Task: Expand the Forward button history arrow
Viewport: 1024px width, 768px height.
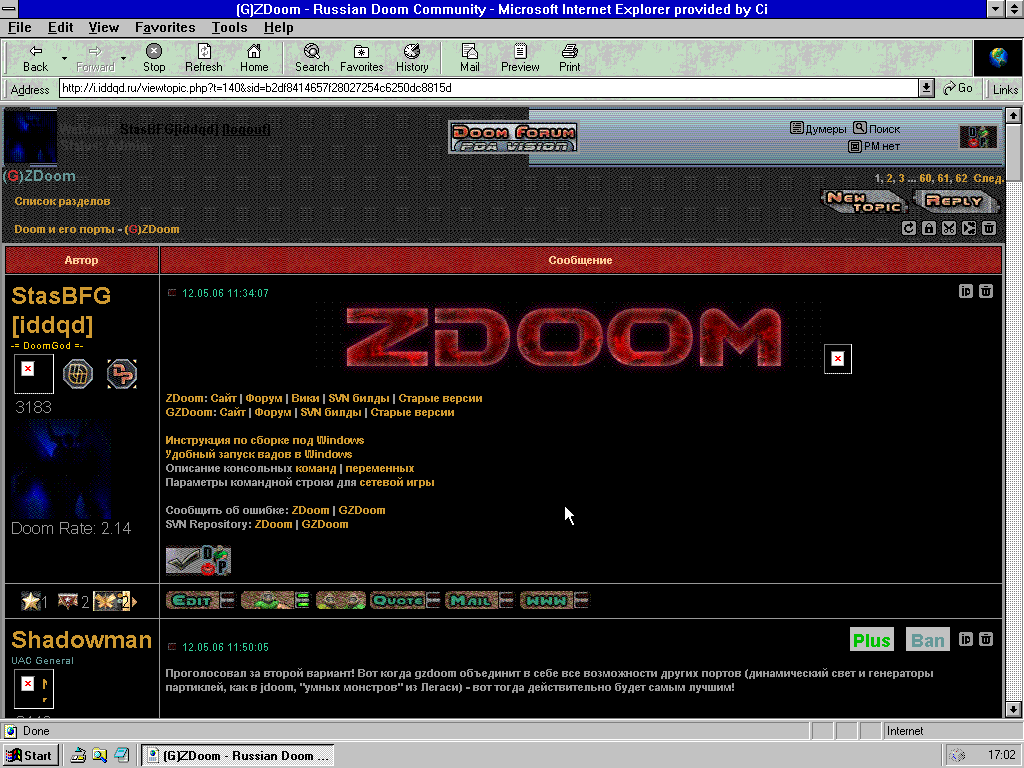Action: pyautogui.click(x=124, y=58)
